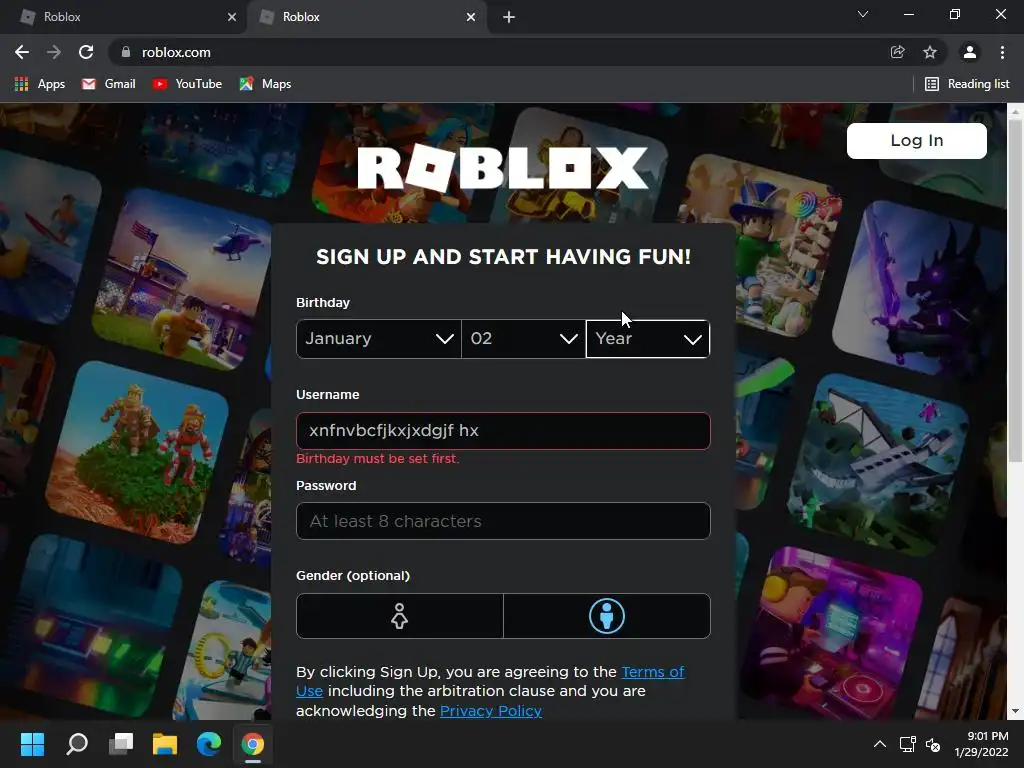Click the Password input field
This screenshot has height=768, width=1024.
pos(503,521)
